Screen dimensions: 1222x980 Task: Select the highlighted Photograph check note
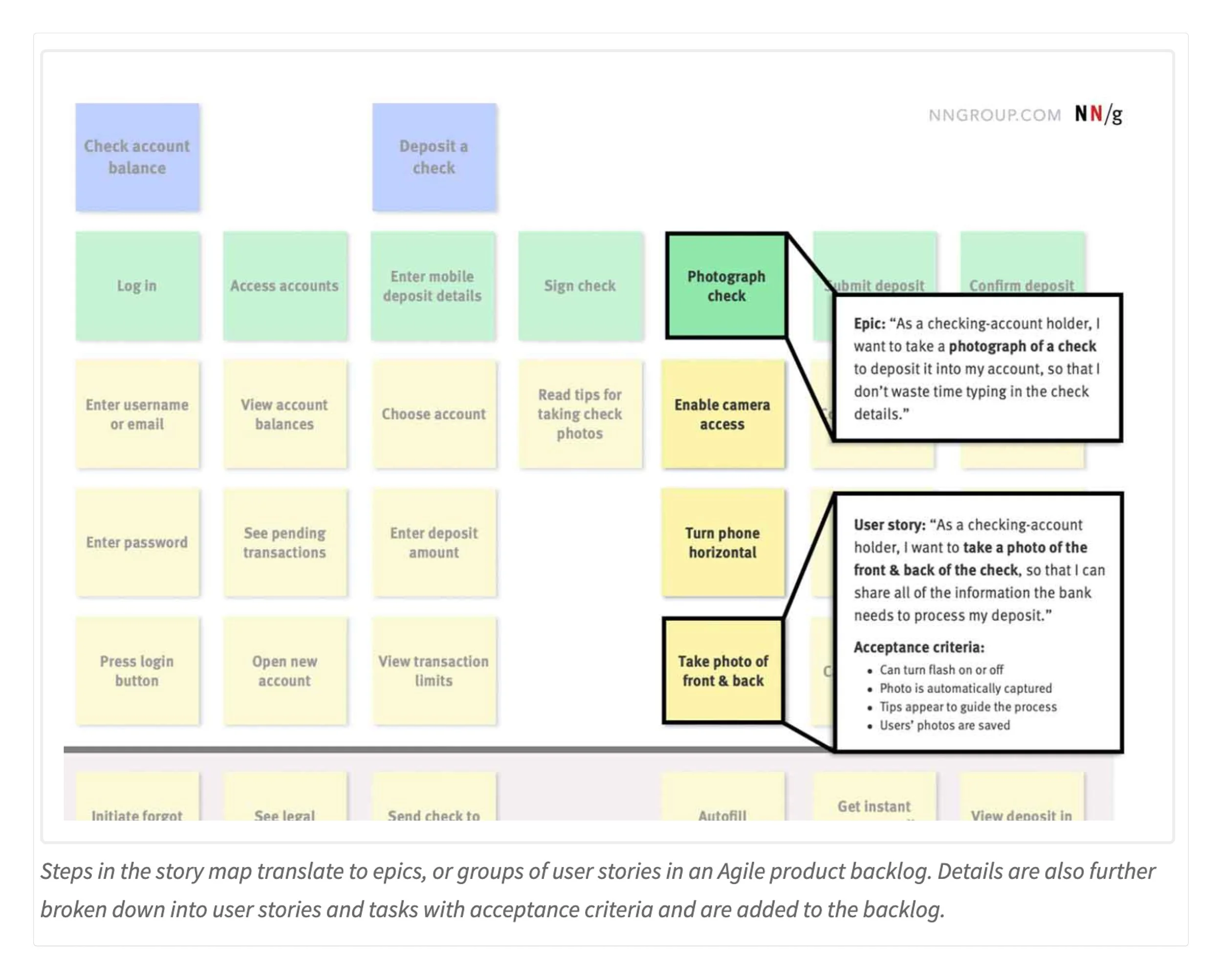(727, 285)
